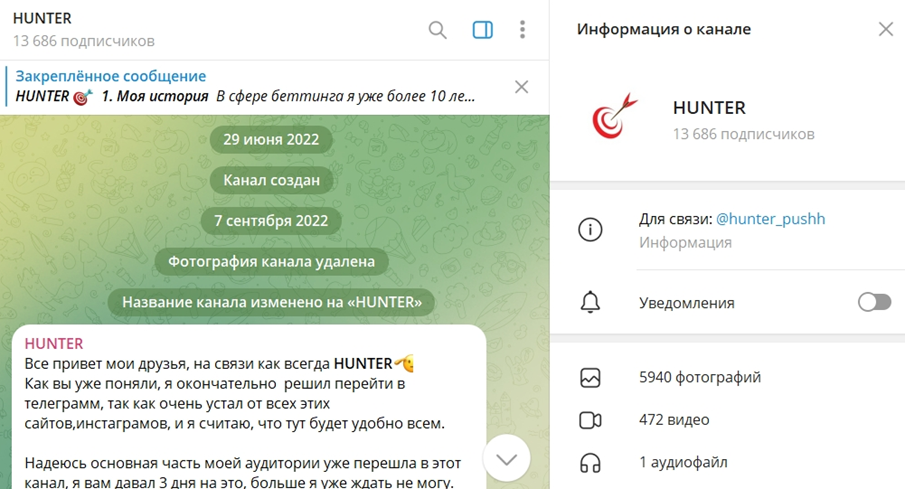
Task: Click HUNTER sender name on the message
Action: [54, 343]
